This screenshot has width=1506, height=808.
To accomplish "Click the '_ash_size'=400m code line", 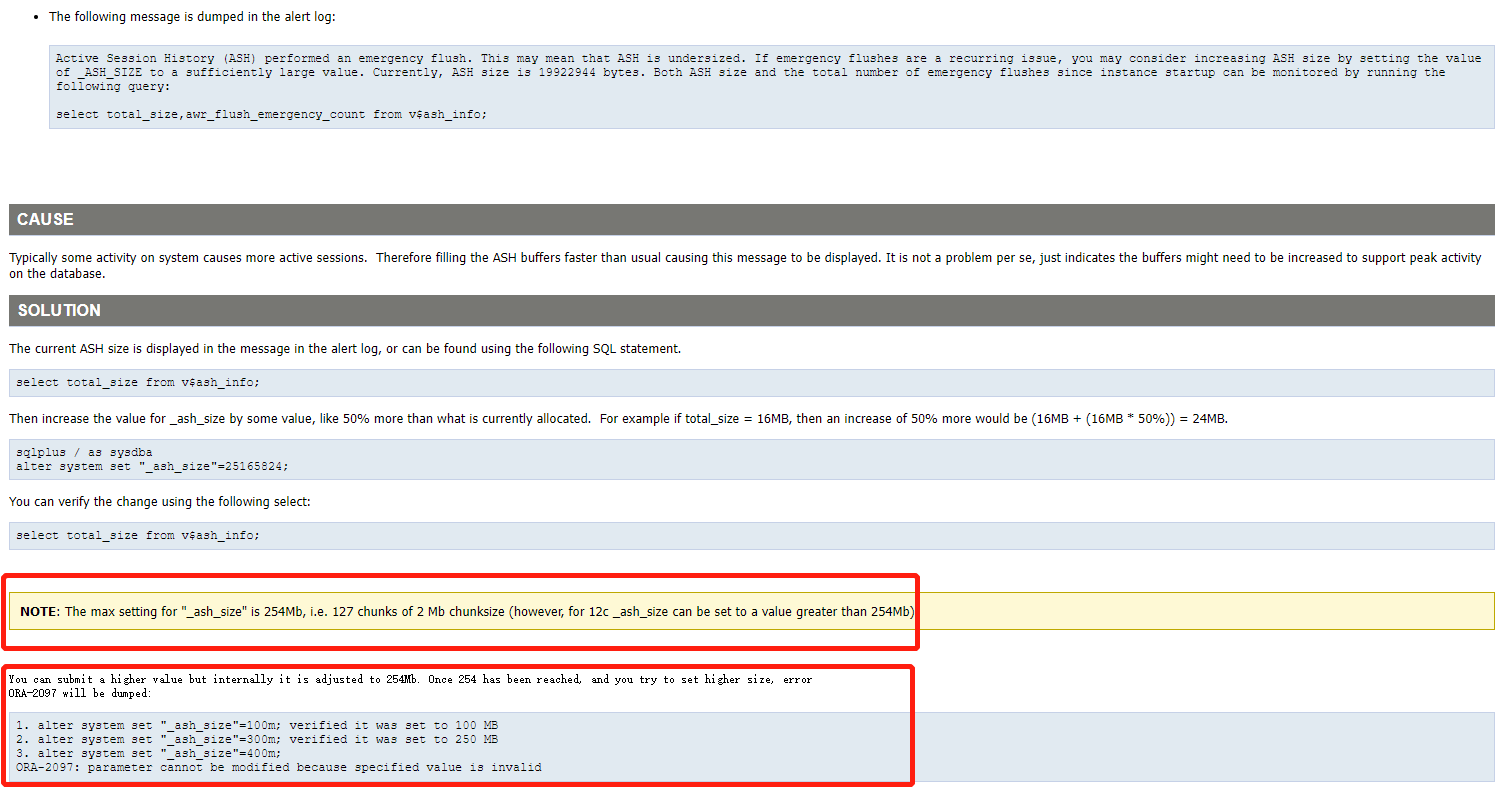I will [x=149, y=753].
